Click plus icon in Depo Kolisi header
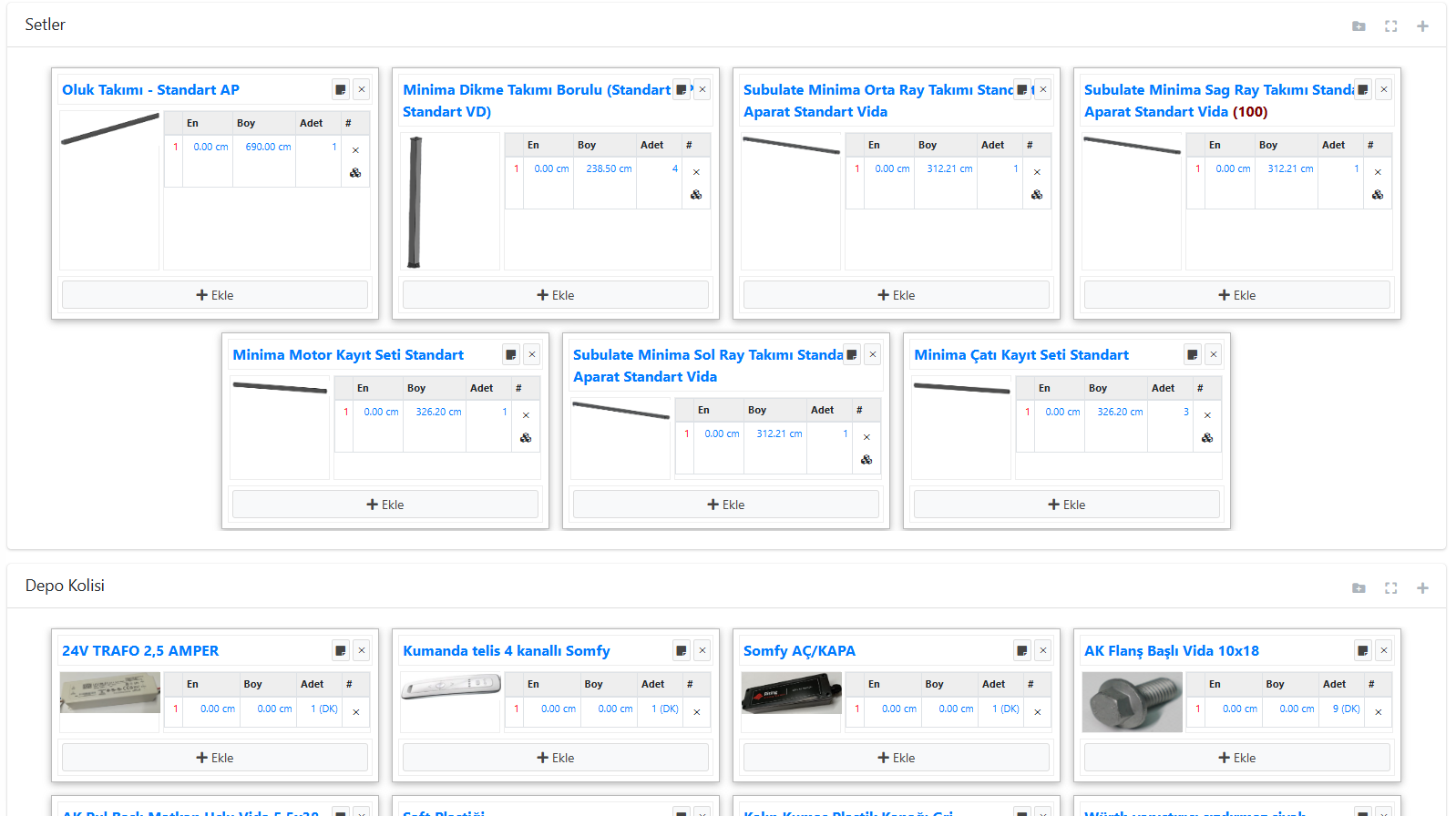Viewport: 1456px width, 816px height. (x=1422, y=588)
